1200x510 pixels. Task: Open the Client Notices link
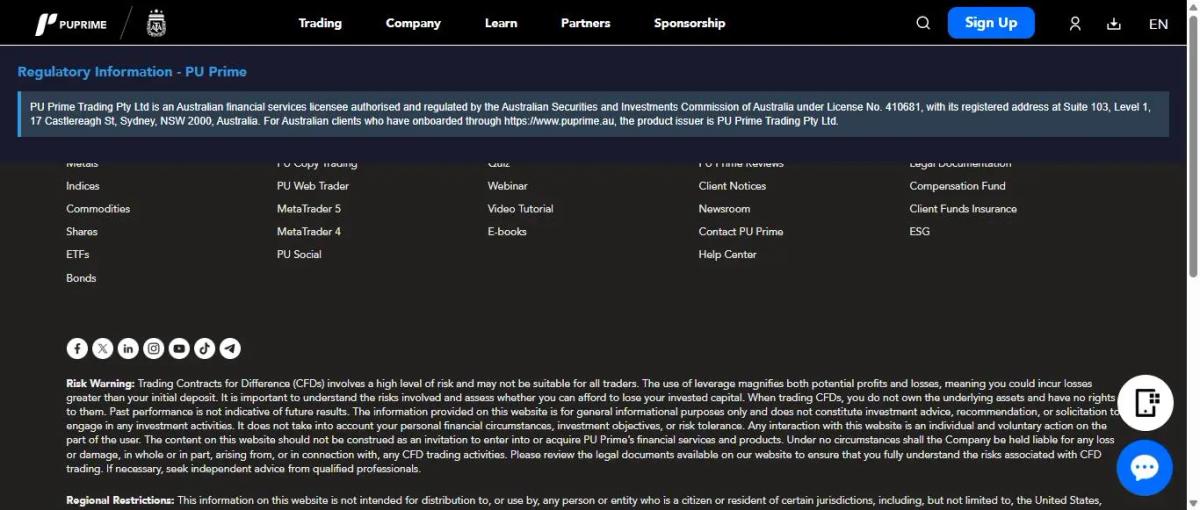[x=732, y=186]
